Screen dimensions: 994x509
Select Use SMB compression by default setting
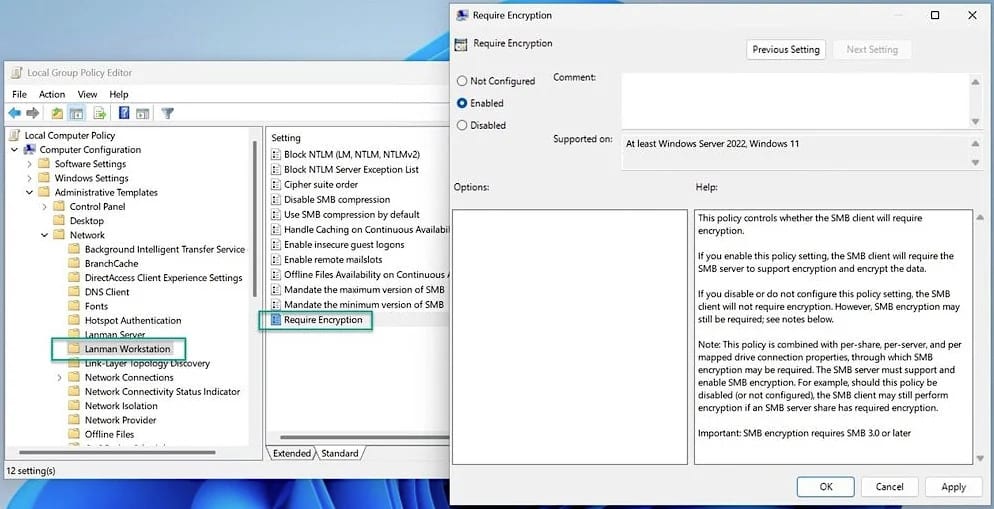(x=352, y=214)
